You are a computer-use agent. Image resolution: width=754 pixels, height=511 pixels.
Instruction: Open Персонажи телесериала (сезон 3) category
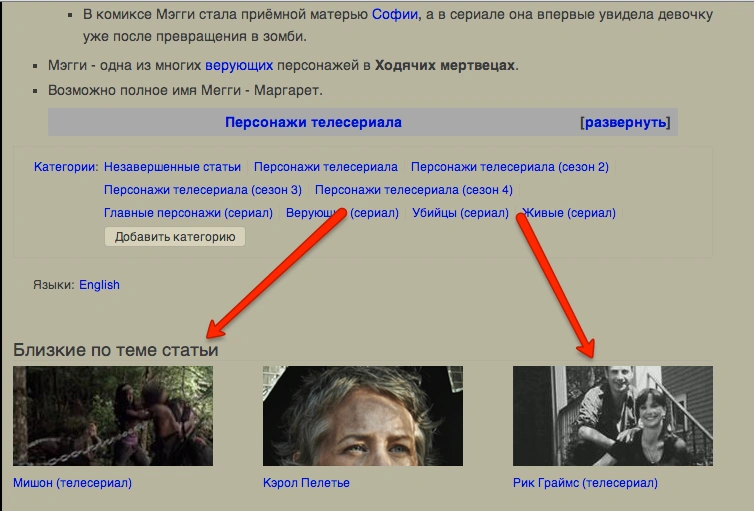point(203,190)
